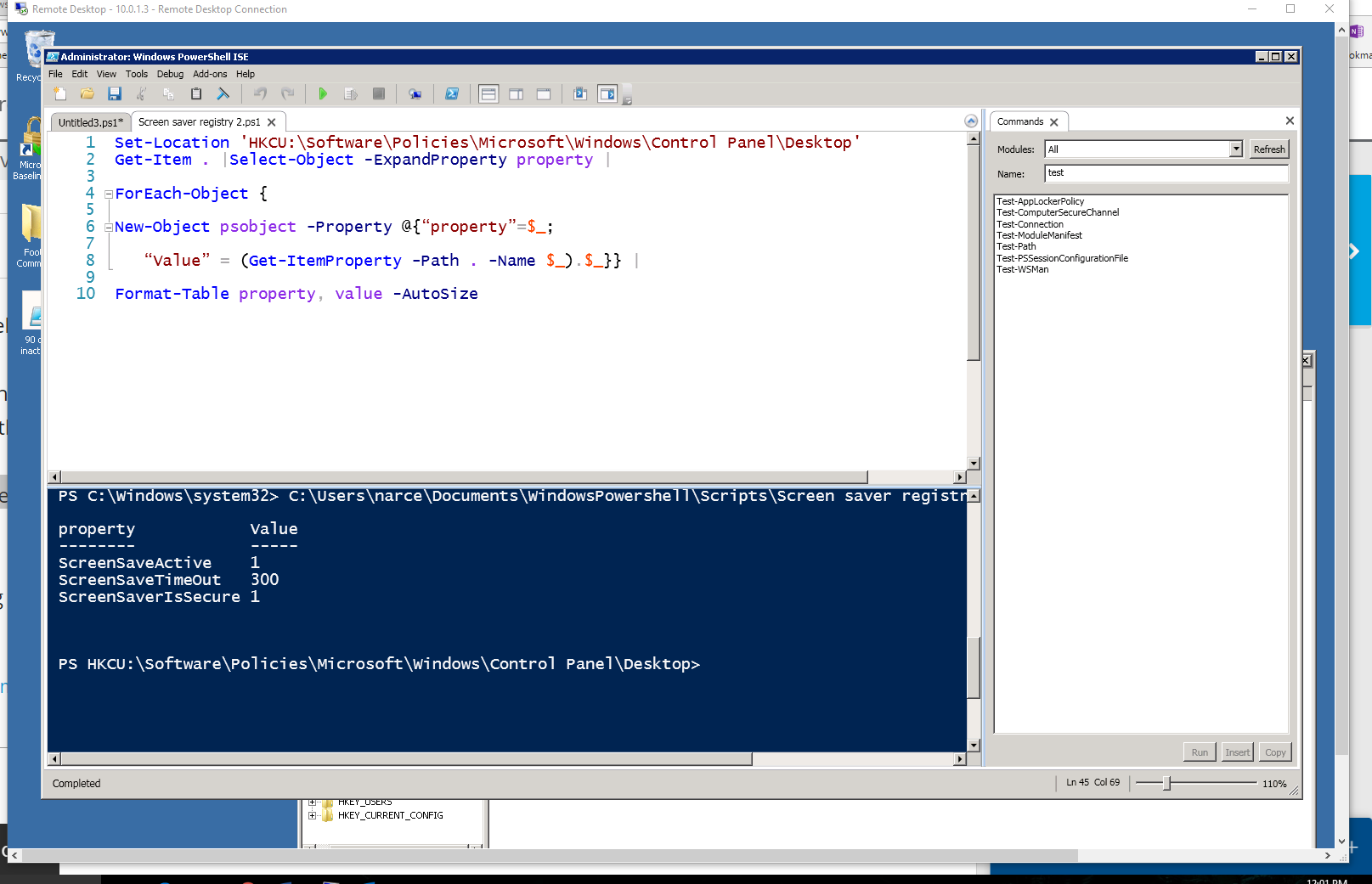The width and height of the screenshot is (1372, 884).
Task: Select Test-WSMan command
Action: [x=1023, y=269]
